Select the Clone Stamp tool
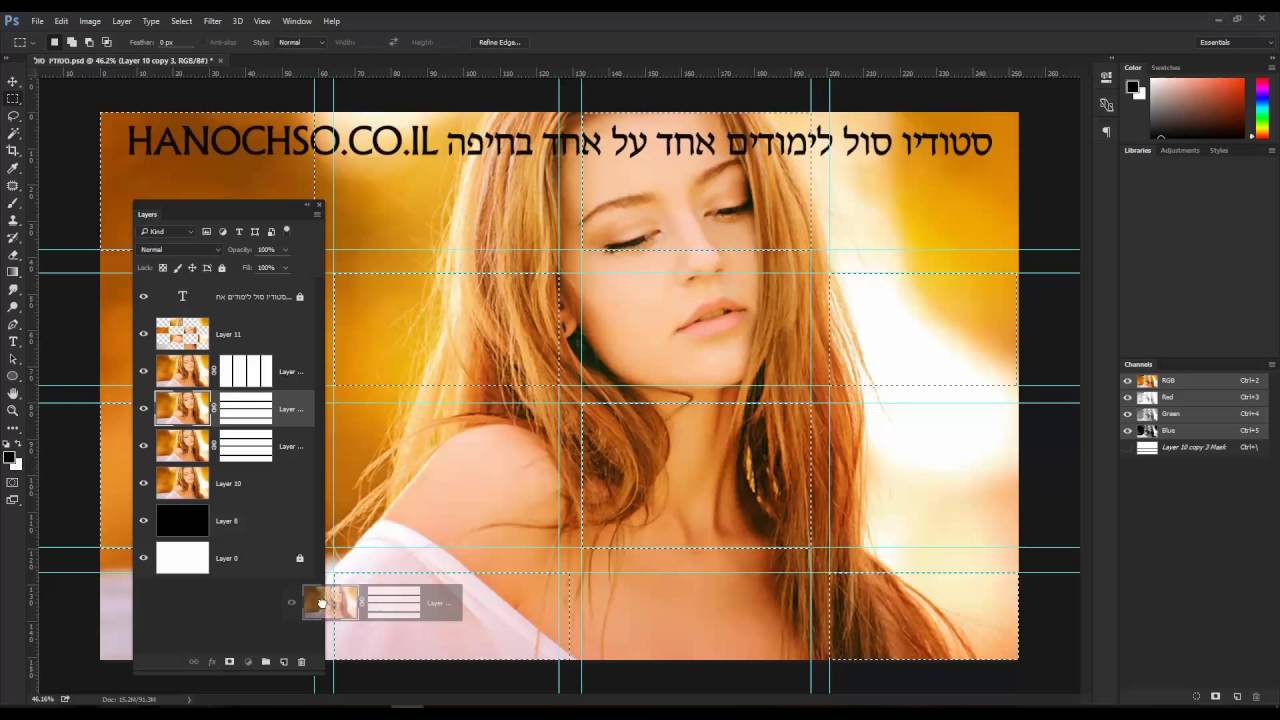1280x720 pixels. pos(13,220)
